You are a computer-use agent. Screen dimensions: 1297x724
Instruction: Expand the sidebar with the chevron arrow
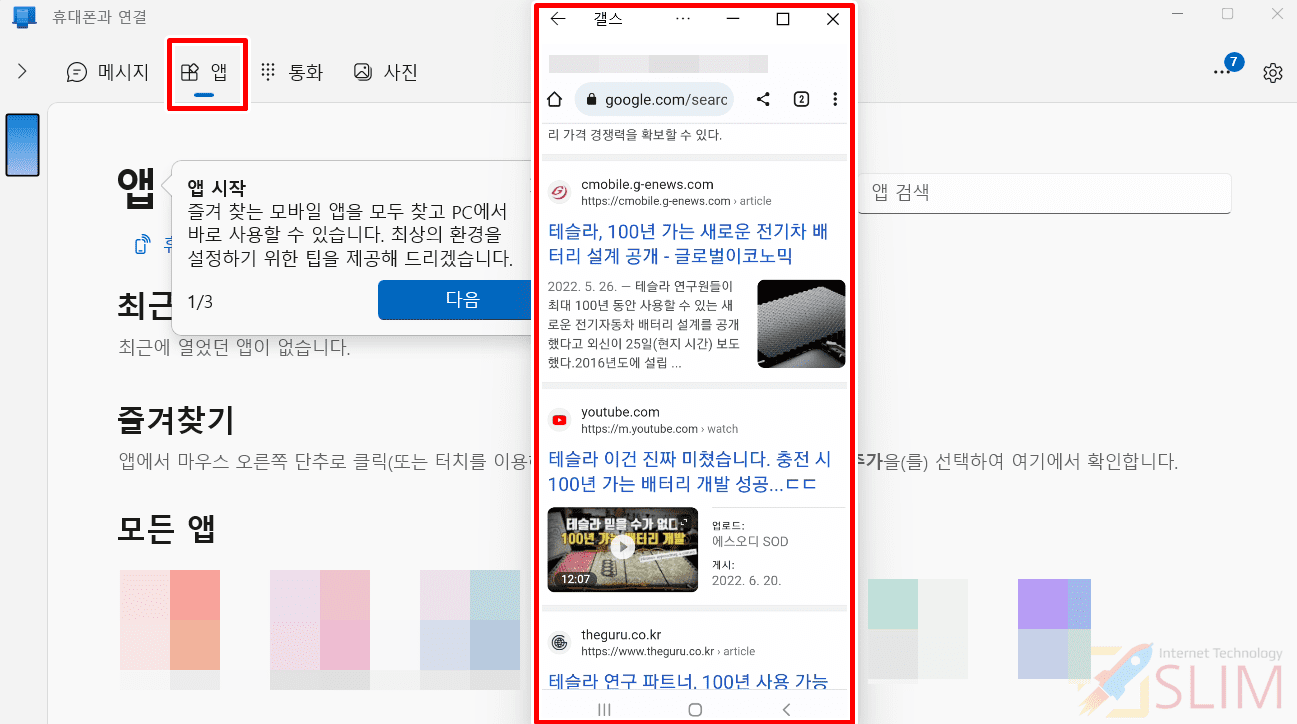point(22,71)
